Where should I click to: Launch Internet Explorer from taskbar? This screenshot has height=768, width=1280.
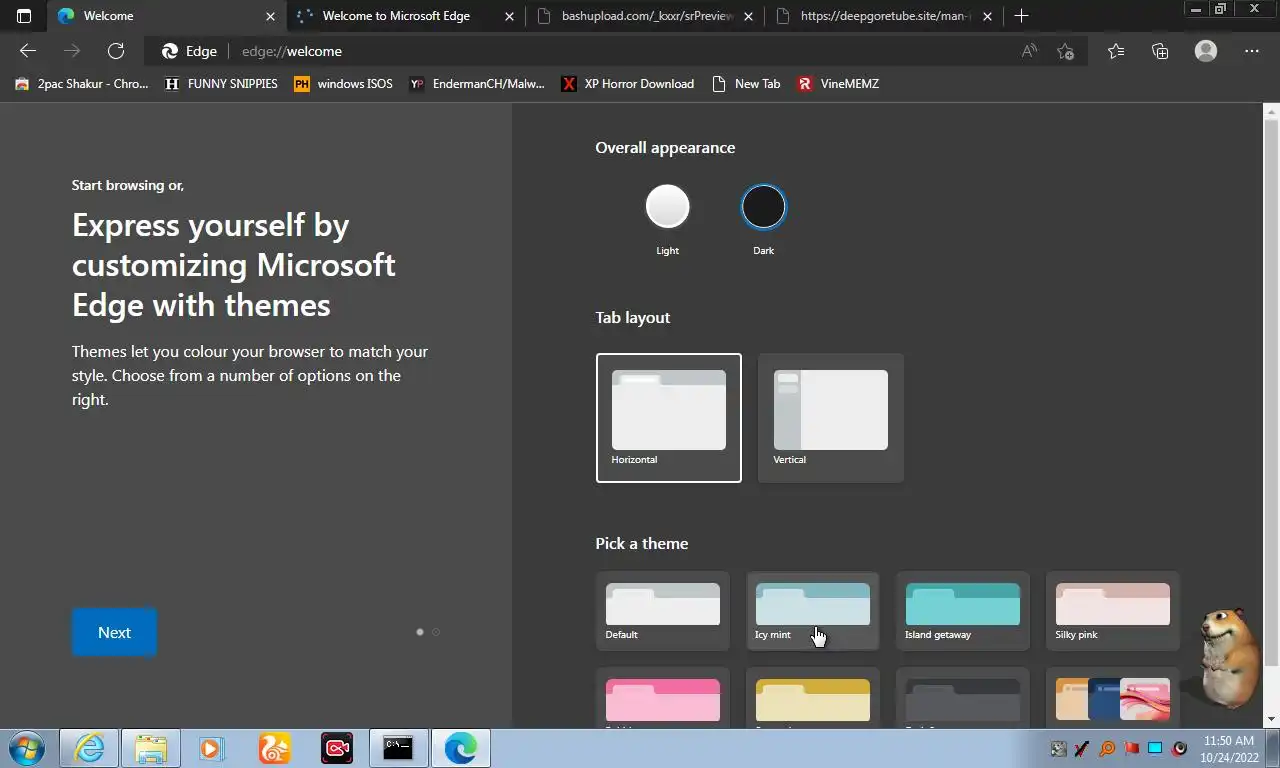point(89,748)
